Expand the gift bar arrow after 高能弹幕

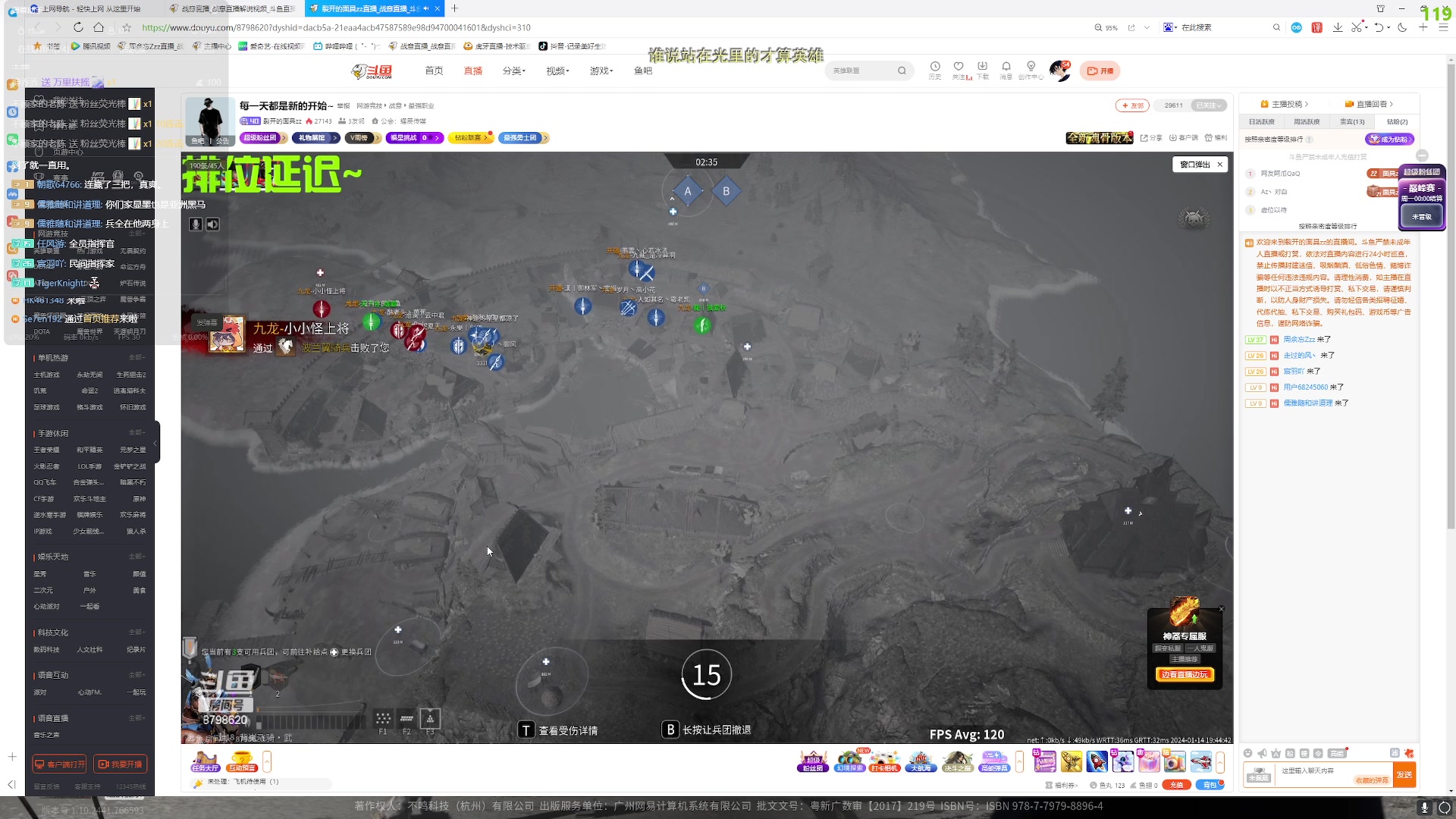point(1019,761)
